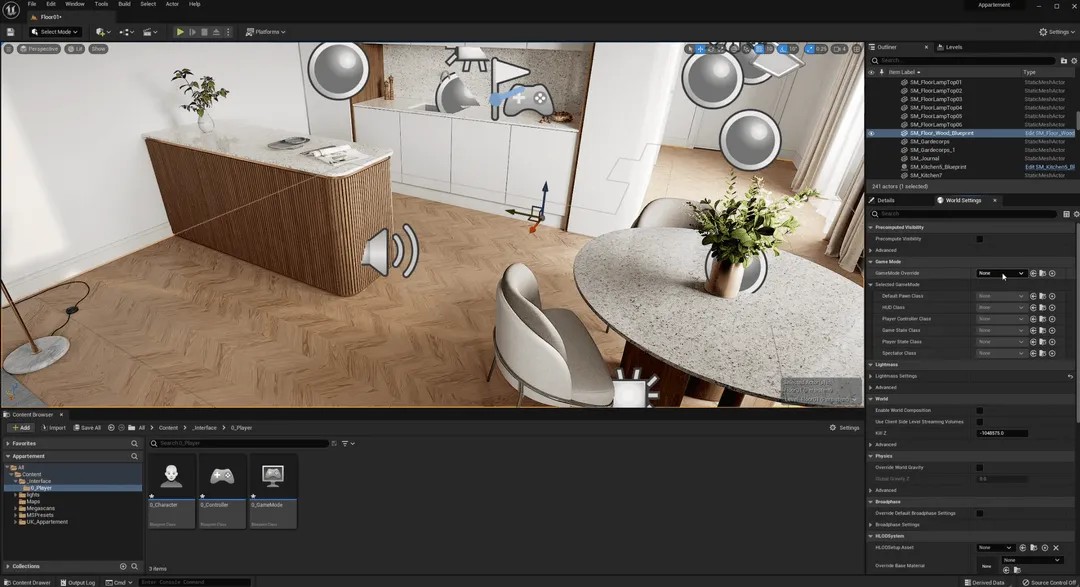Open the GameMode Override dropdown

point(1004,272)
